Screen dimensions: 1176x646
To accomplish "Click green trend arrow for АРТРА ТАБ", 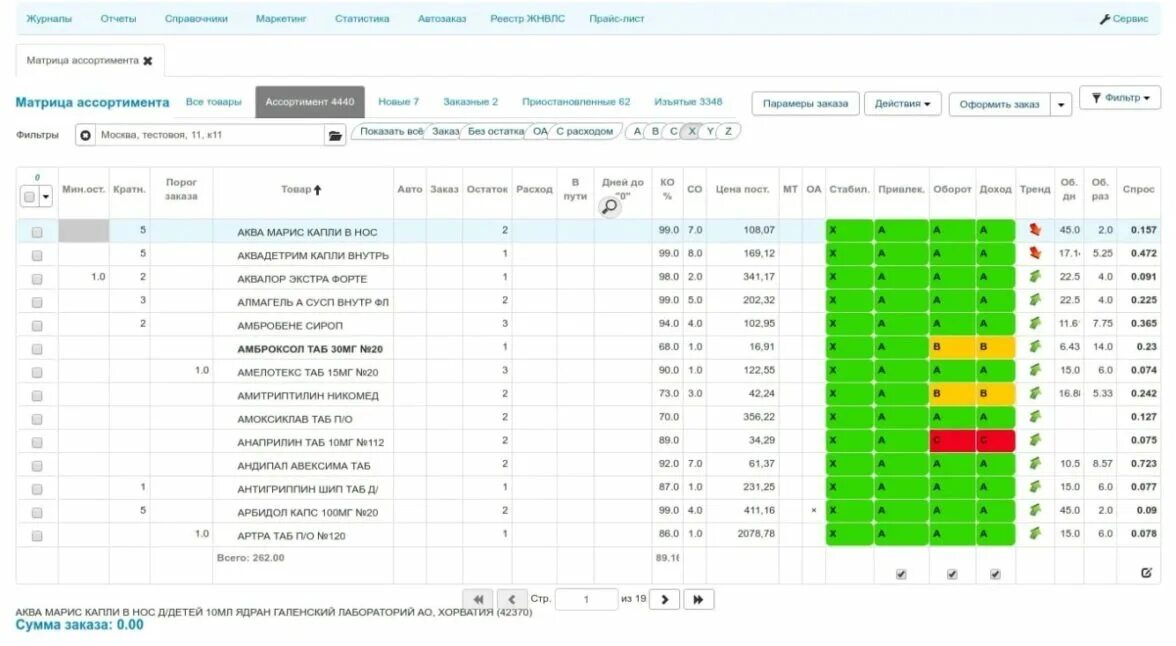I will pos(1035,533).
